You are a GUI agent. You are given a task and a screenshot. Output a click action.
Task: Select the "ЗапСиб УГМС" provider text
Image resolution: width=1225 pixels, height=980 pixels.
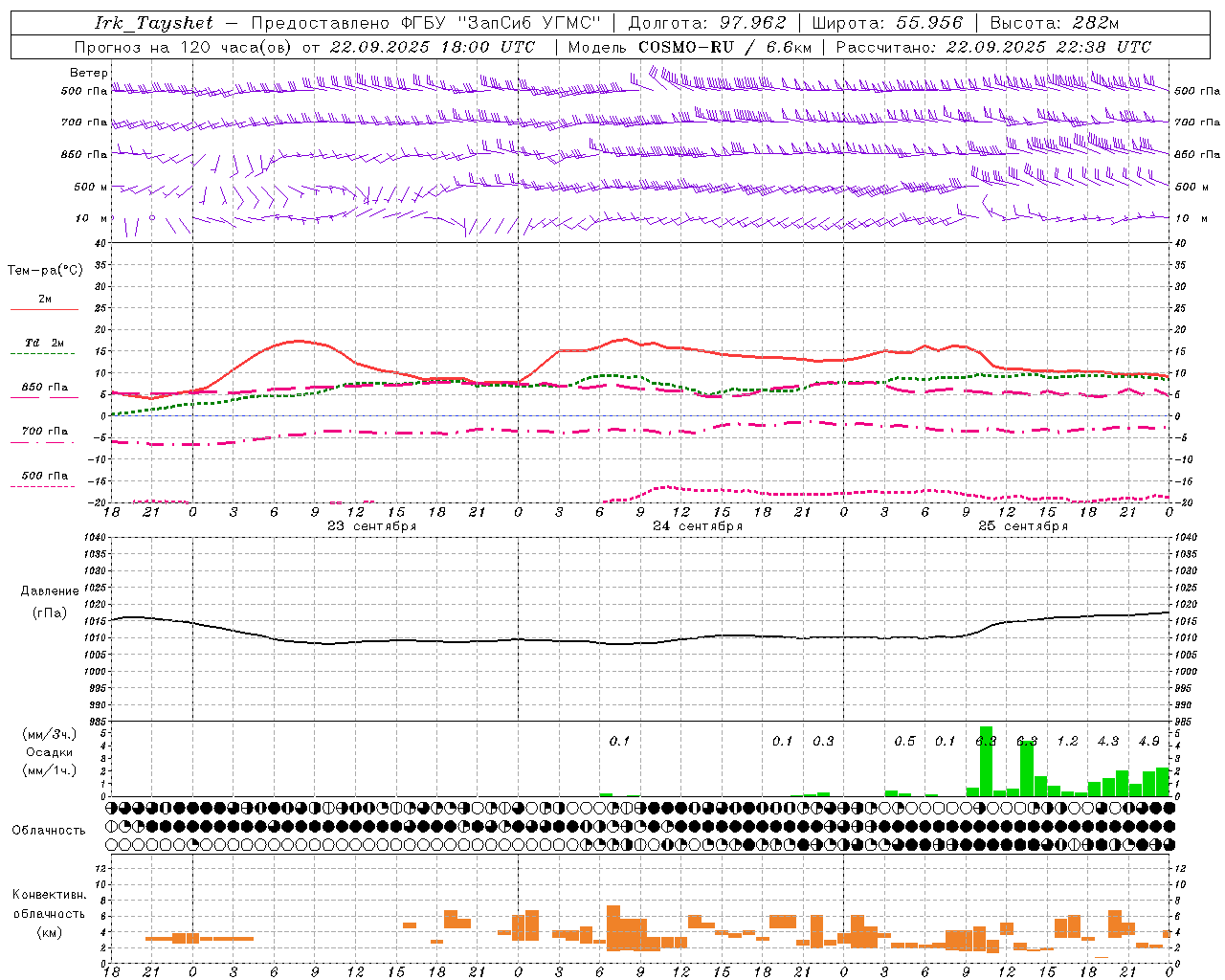(x=528, y=23)
